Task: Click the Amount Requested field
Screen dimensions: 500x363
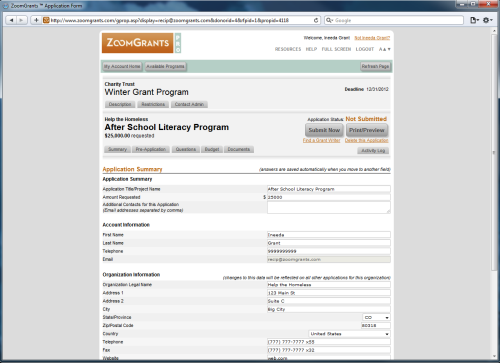Action: pos(329,197)
